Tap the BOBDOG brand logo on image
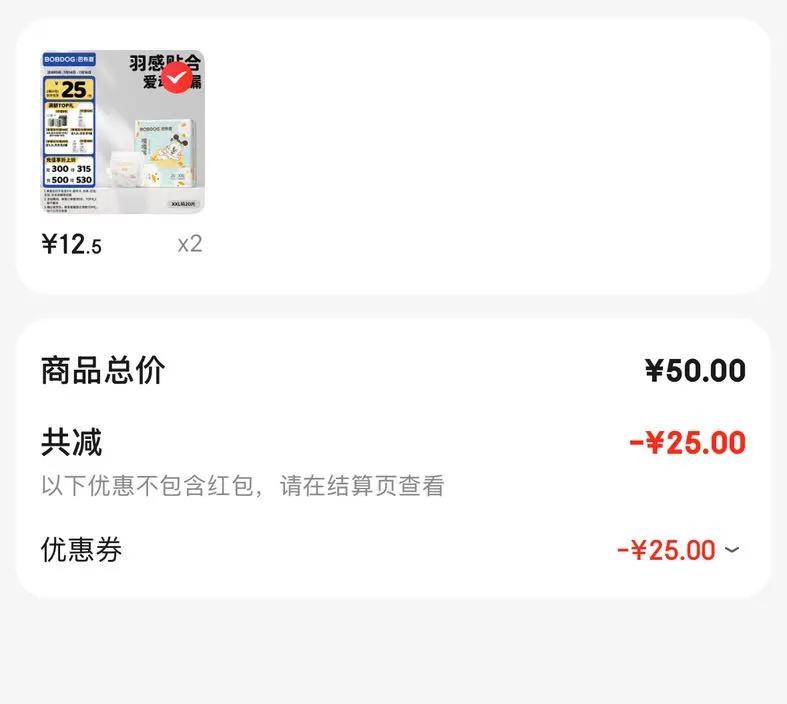This screenshot has width=787, height=704. click(x=69, y=59)
